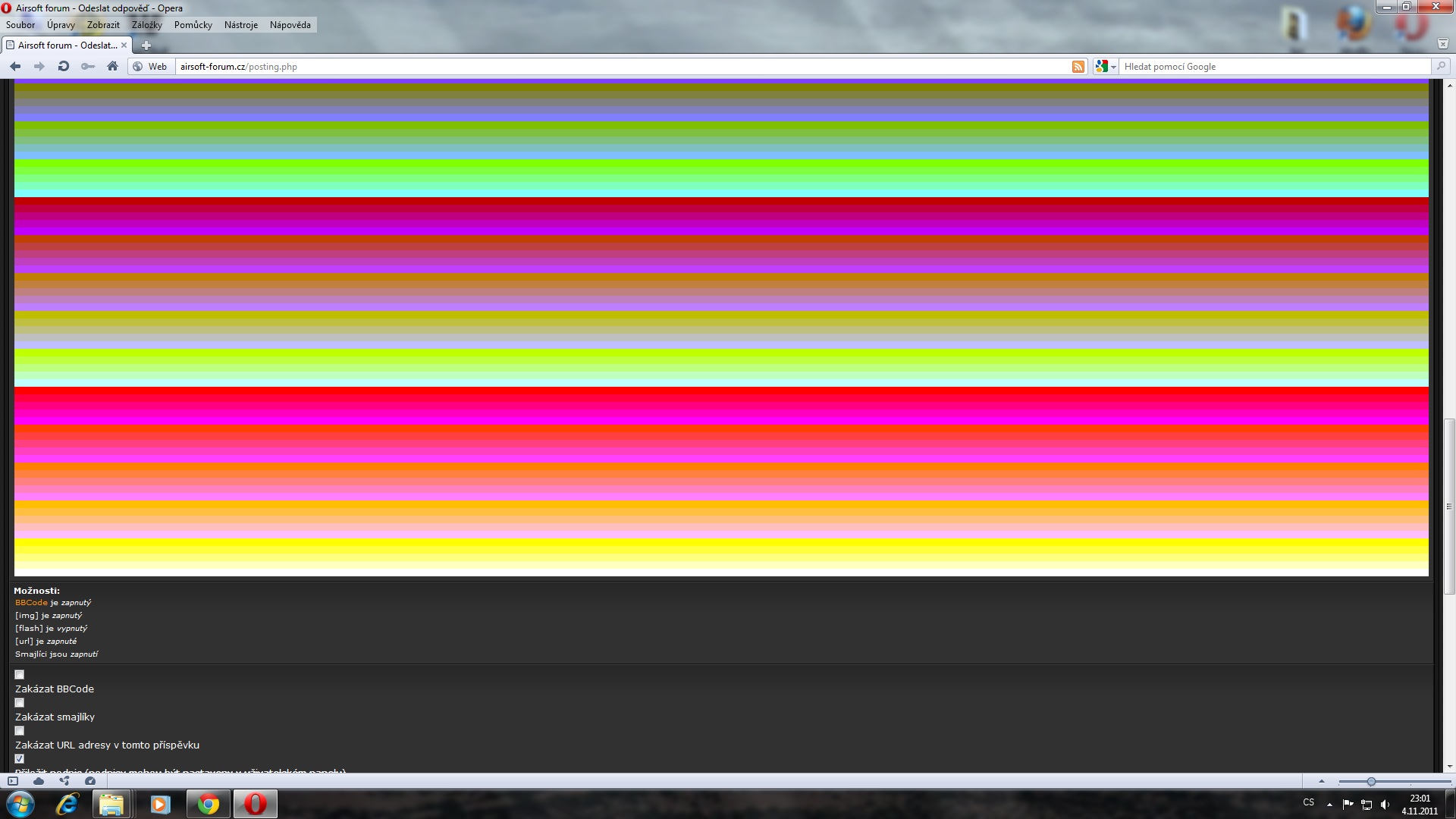Open the Záložky menu
Image resolution: width=1456 pixels, height=819 pixels.
click(x=146, y=25)
